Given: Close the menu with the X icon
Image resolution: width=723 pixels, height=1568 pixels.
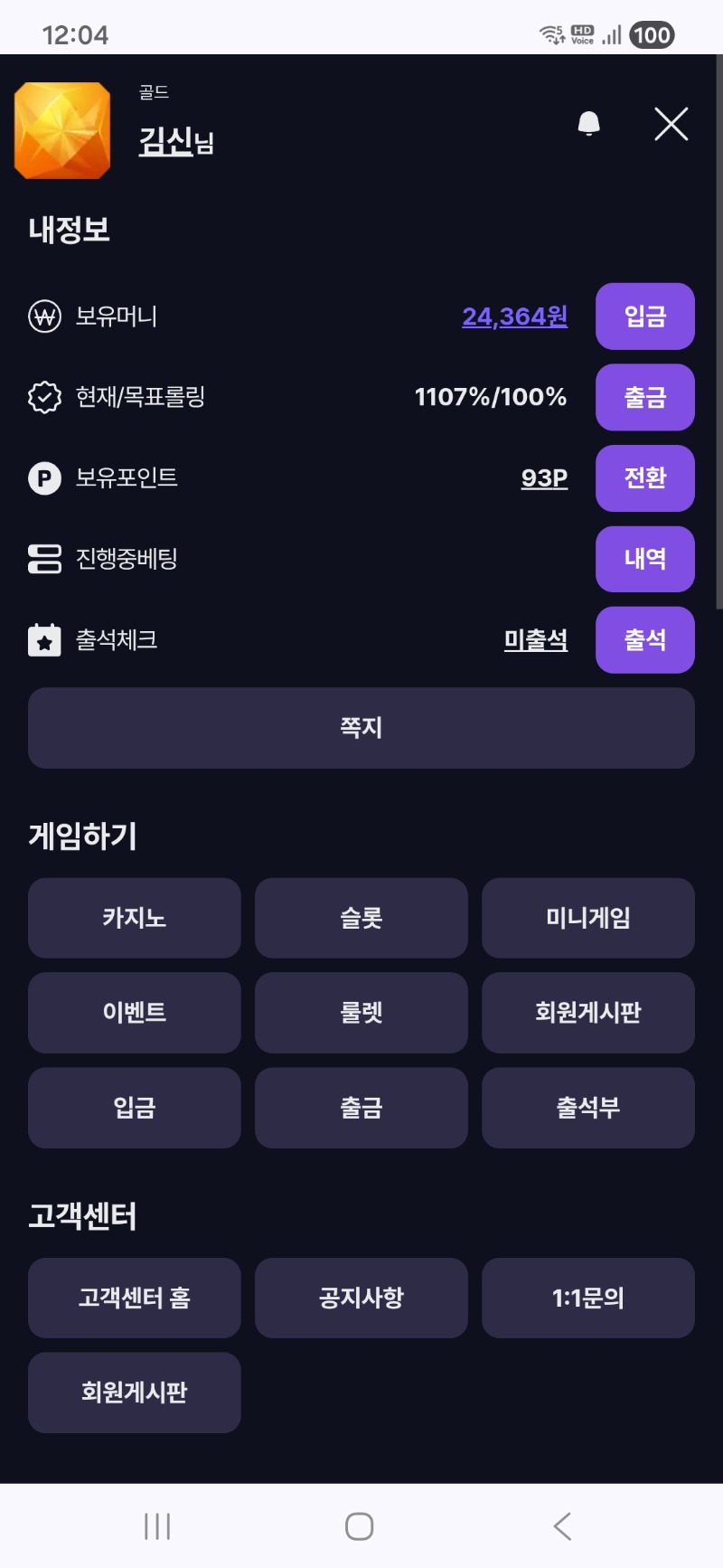Looking at the screenshot, I should pyautogui.click(x=671, y=124).
